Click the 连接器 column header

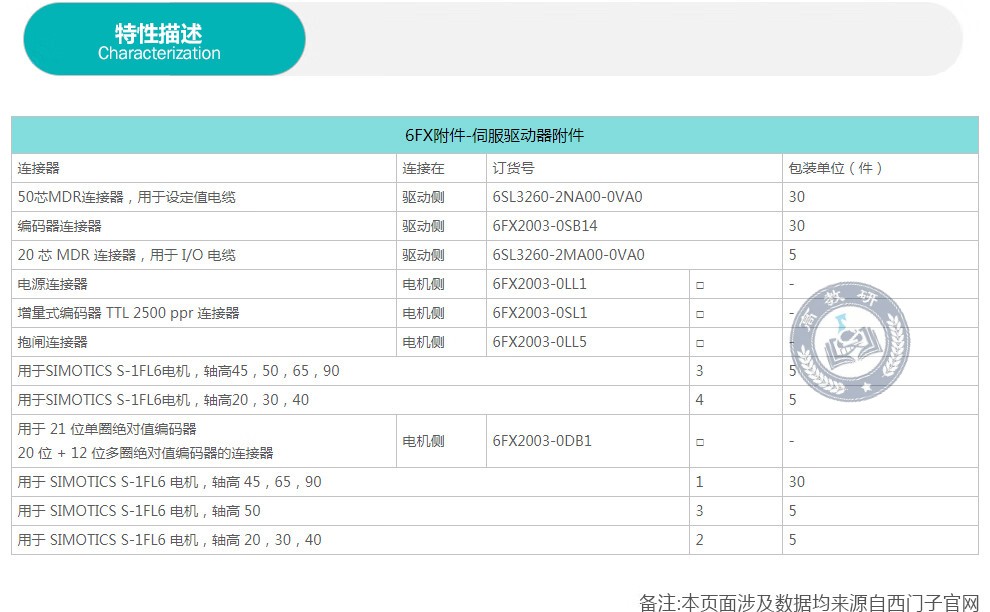(39, 169)
